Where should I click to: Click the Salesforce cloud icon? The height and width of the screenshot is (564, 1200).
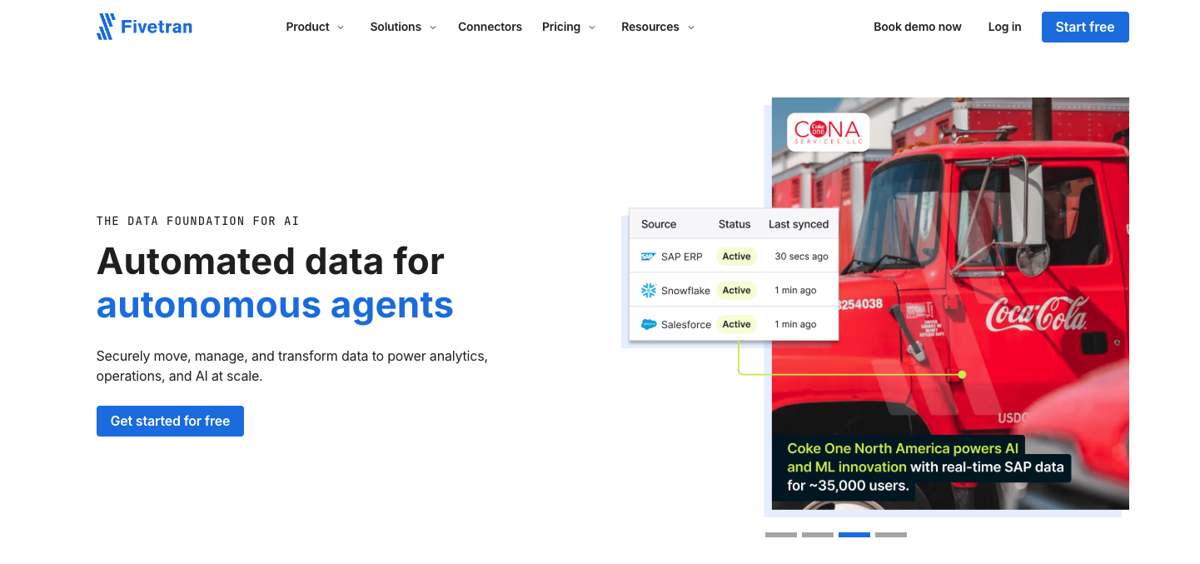pyautogui.click(x=648, y=325)
